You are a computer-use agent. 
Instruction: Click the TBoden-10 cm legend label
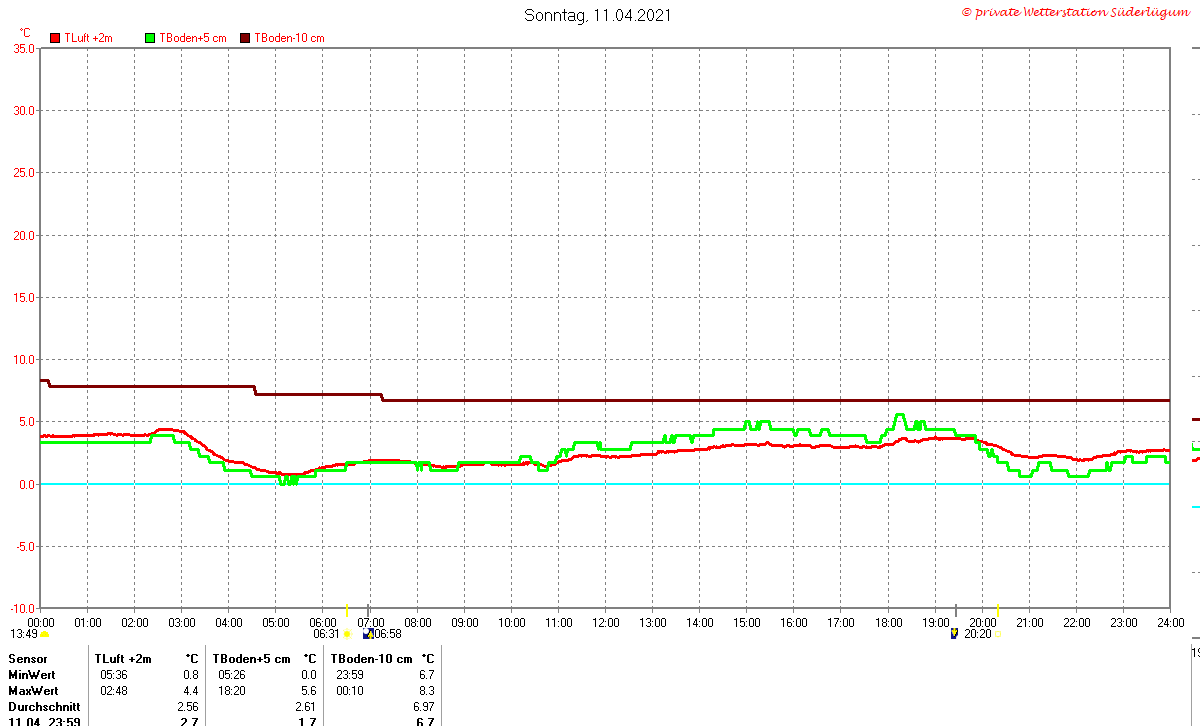pos(289,38)
